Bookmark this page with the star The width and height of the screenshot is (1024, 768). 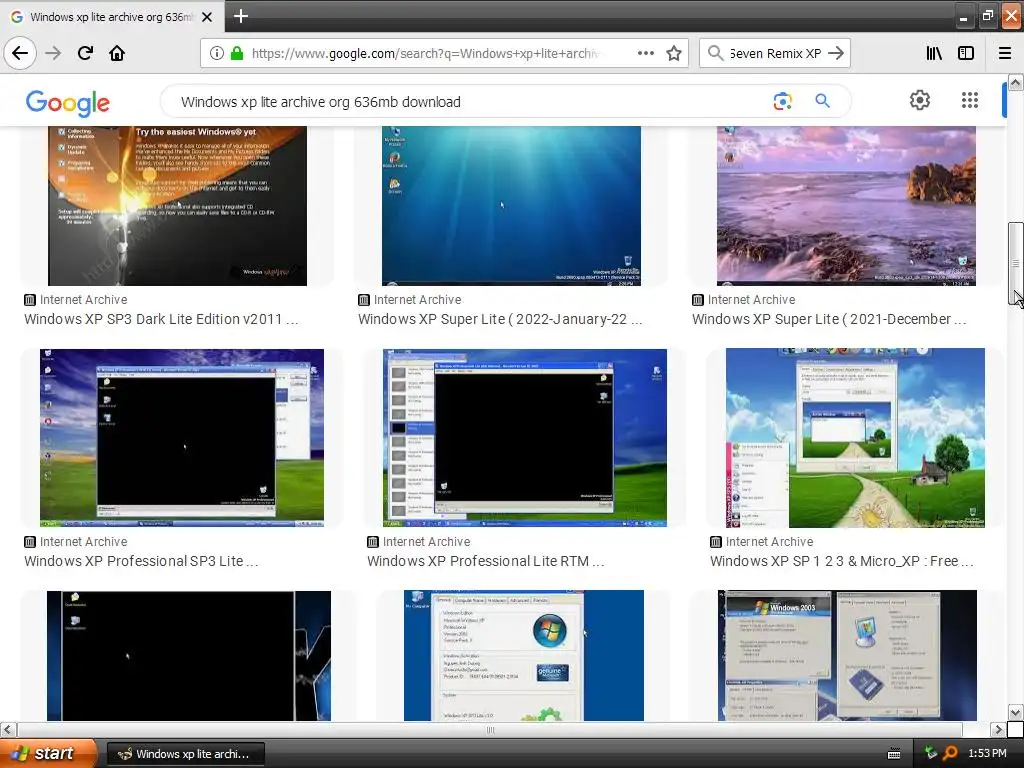pos(674,53)
